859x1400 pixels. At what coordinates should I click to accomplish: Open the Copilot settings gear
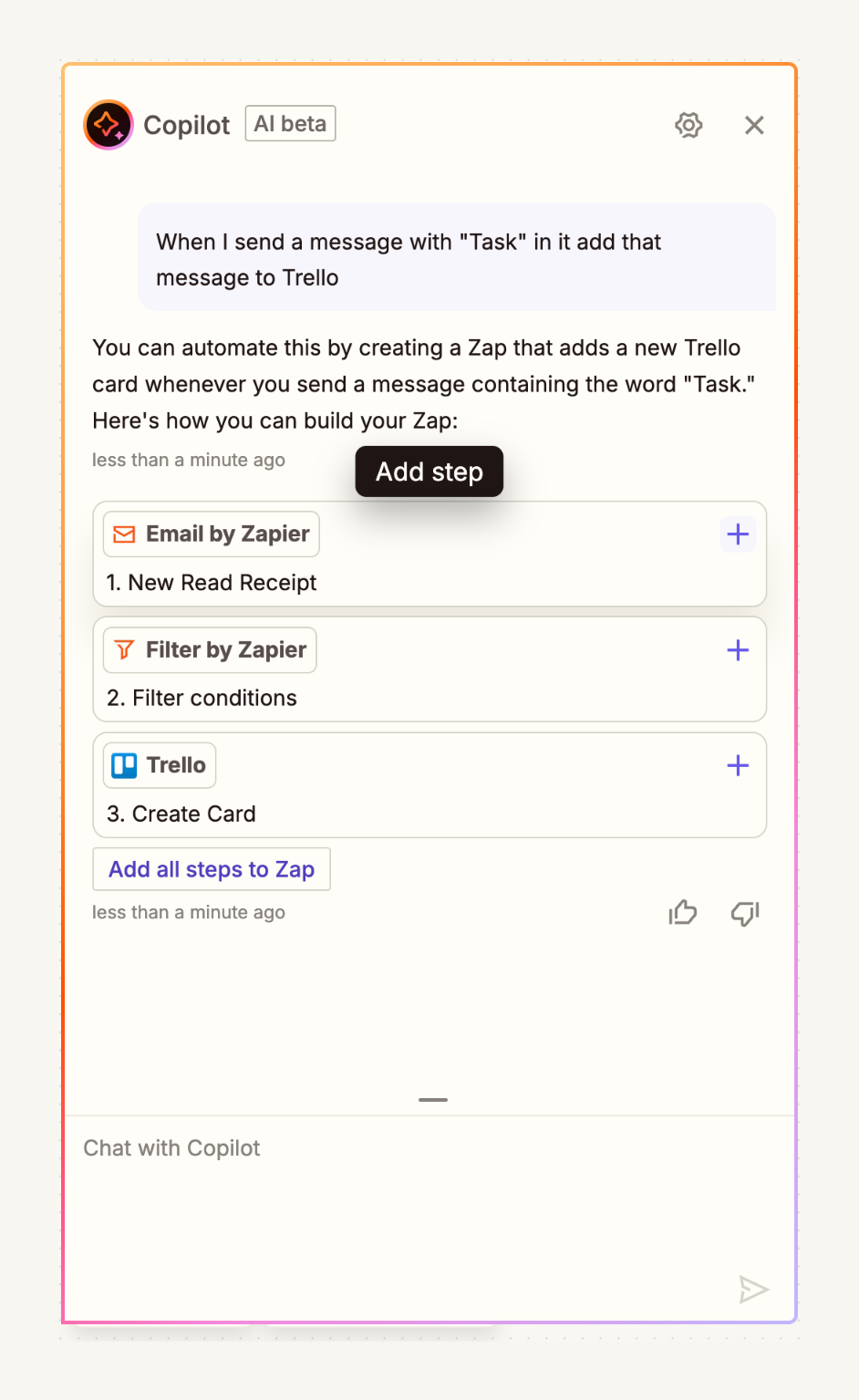point(688,125)
